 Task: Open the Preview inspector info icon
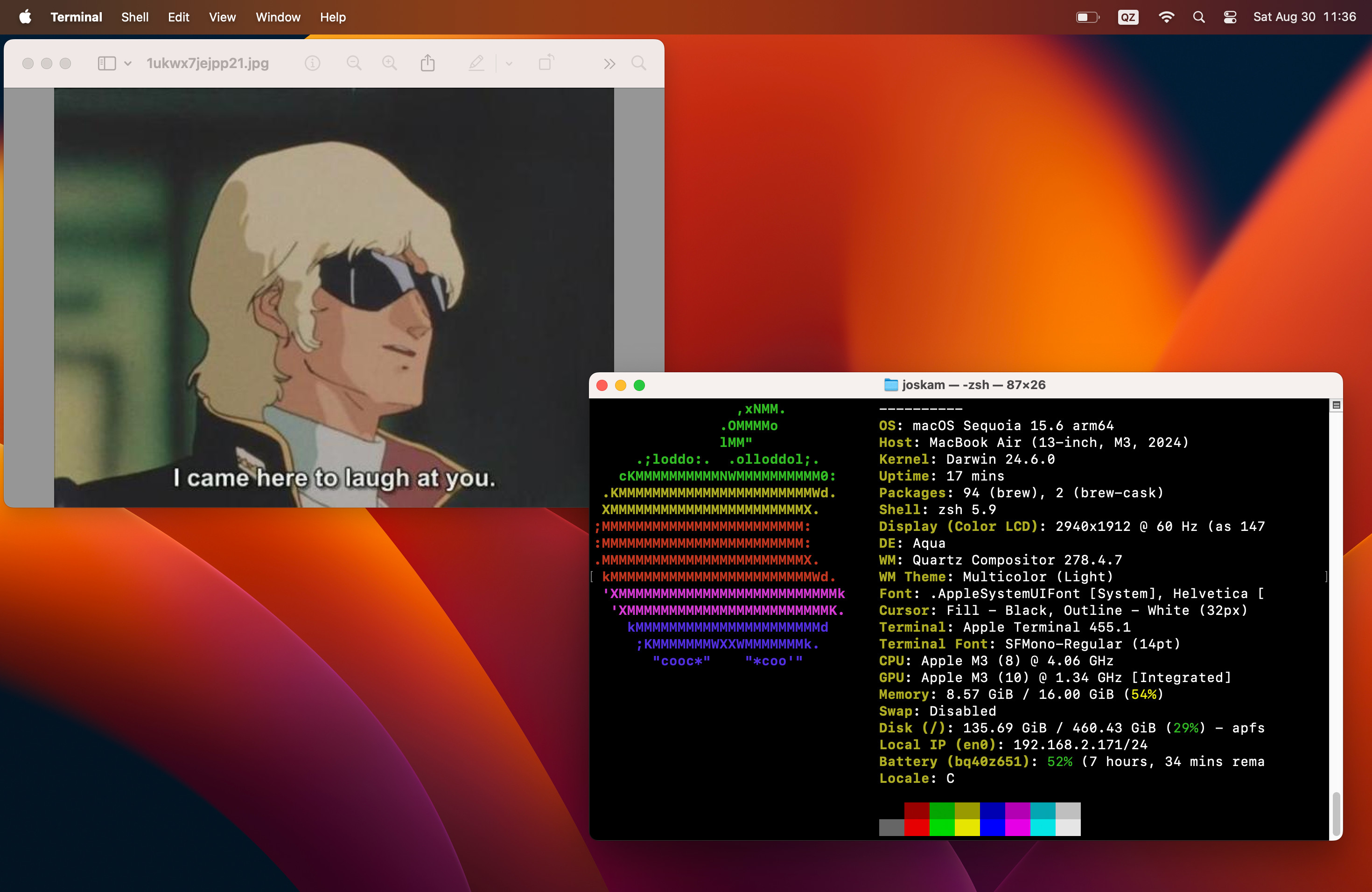point(313,63)
